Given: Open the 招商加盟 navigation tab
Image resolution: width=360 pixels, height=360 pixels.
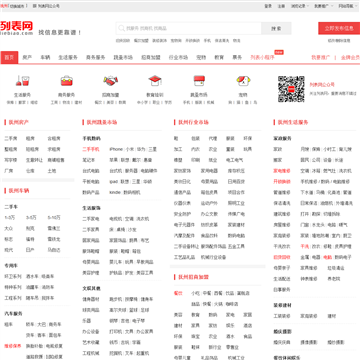Looking at the screenshot, I should tap(151, 57).
